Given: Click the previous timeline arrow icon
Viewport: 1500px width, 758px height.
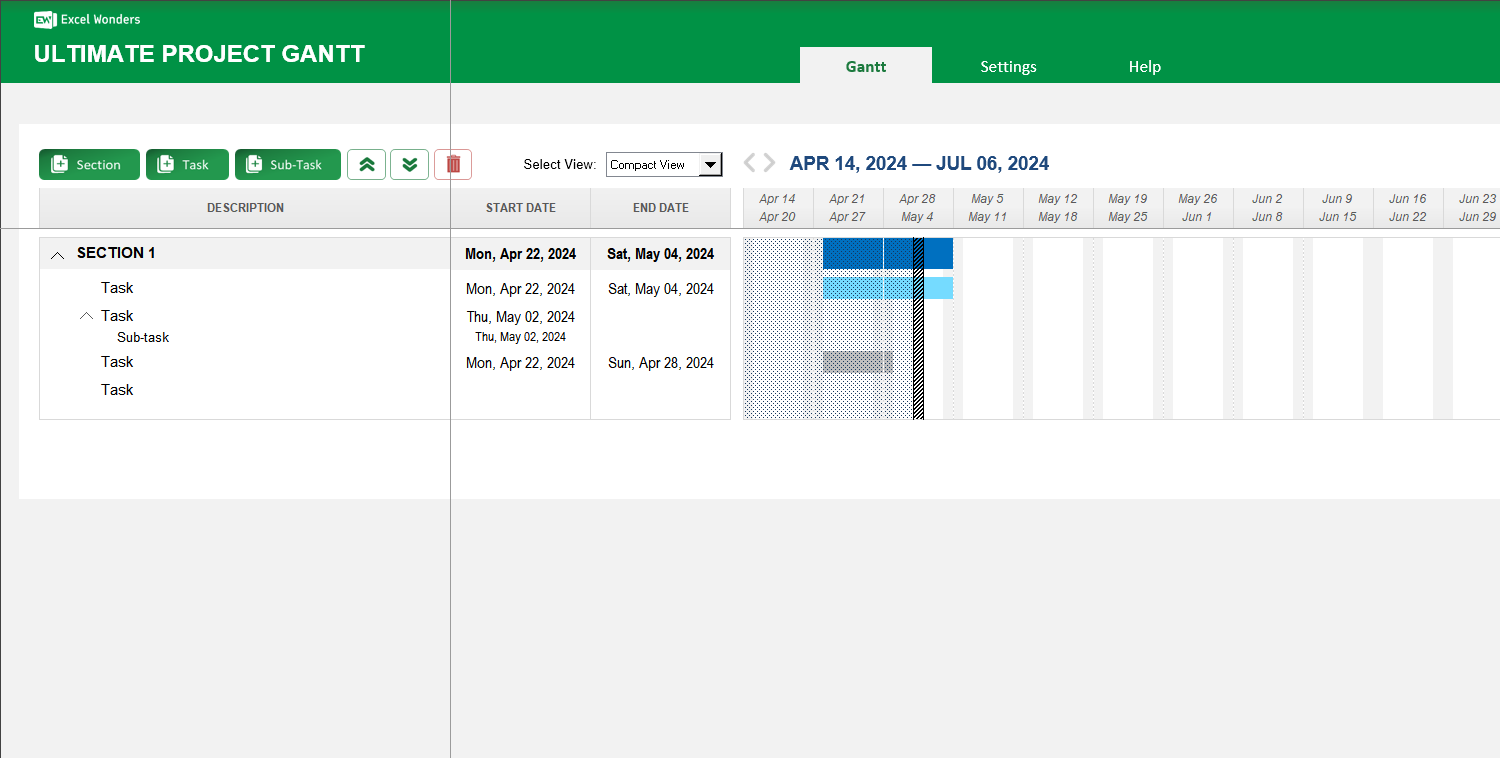Looking at the screenshot, I should tap(749, 162).
